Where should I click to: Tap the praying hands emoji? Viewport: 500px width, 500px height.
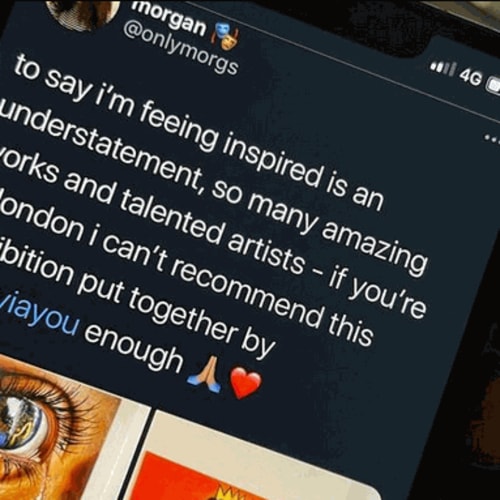coord(204,373)
